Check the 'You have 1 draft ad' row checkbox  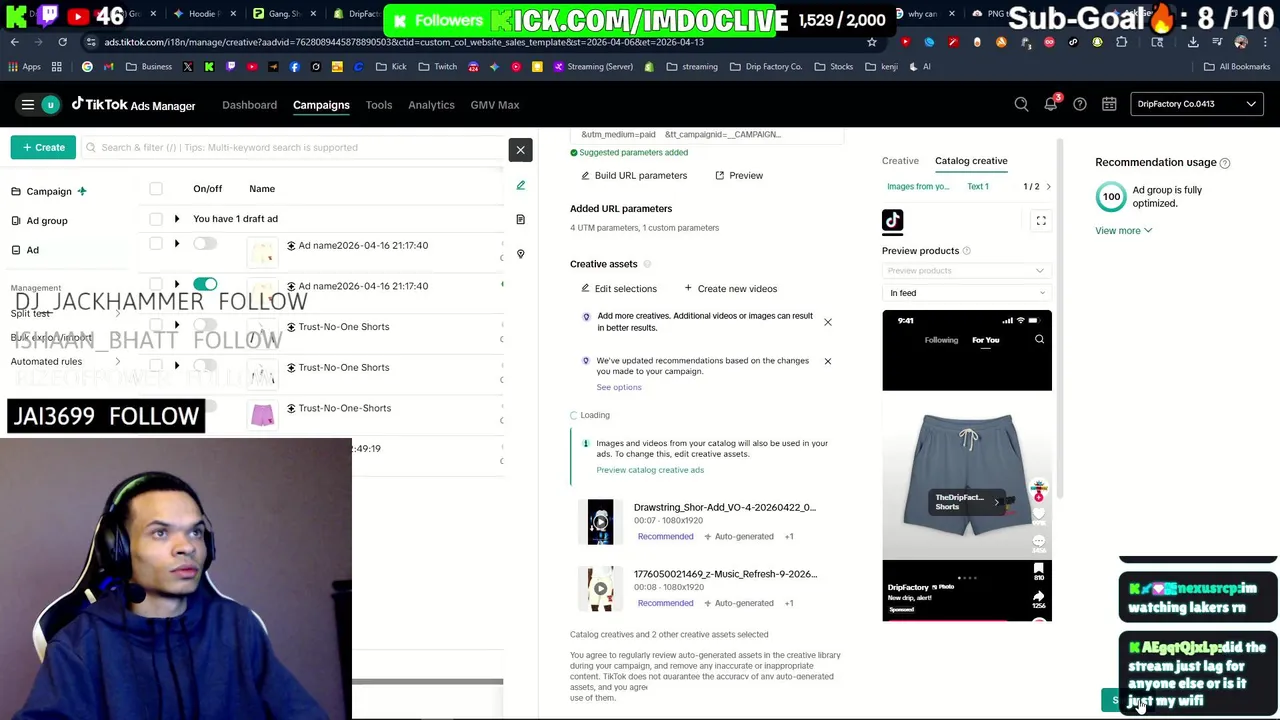click(x=156, y=219)
